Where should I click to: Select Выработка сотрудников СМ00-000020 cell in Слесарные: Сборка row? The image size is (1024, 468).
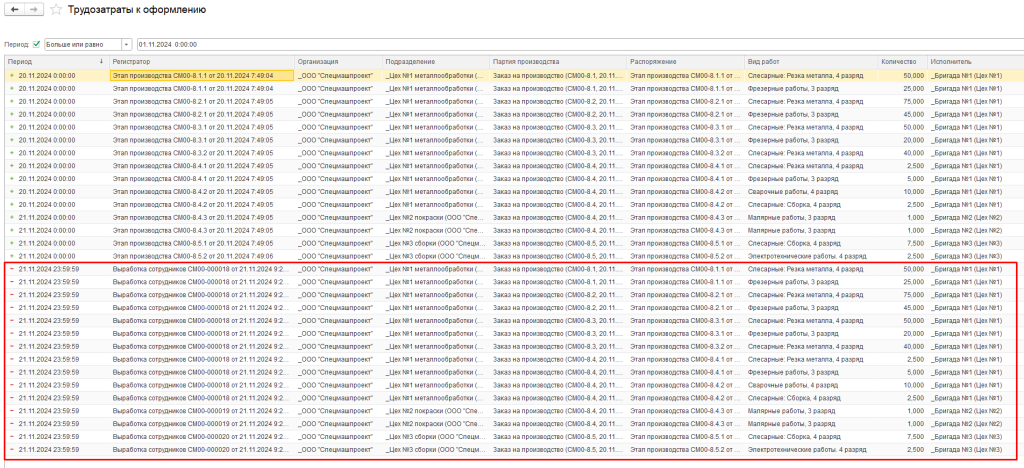pyautogui.click(x=201, y=437)
